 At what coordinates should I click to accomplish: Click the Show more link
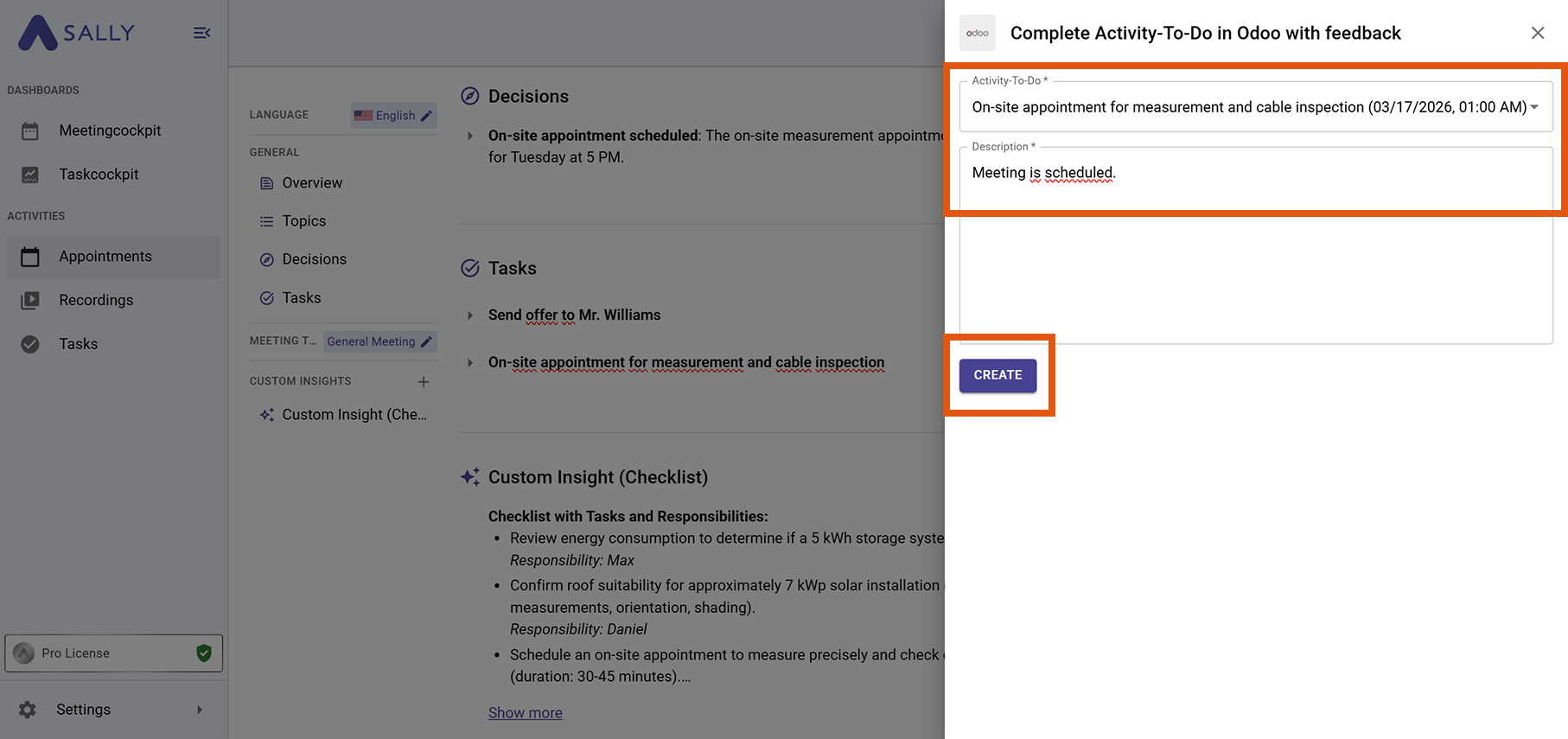[525, 713]
